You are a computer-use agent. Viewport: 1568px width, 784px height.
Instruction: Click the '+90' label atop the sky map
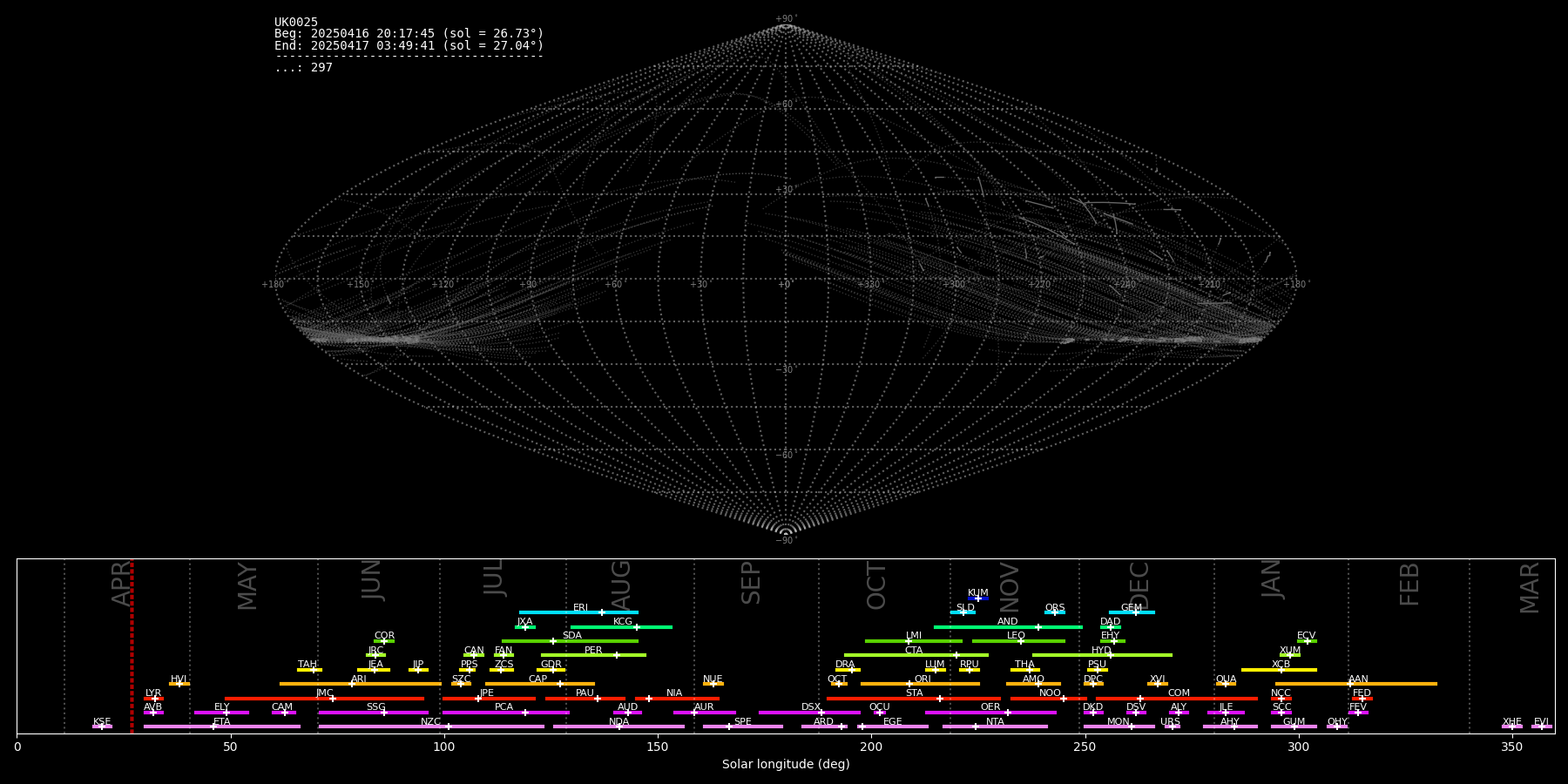(785, 19)
